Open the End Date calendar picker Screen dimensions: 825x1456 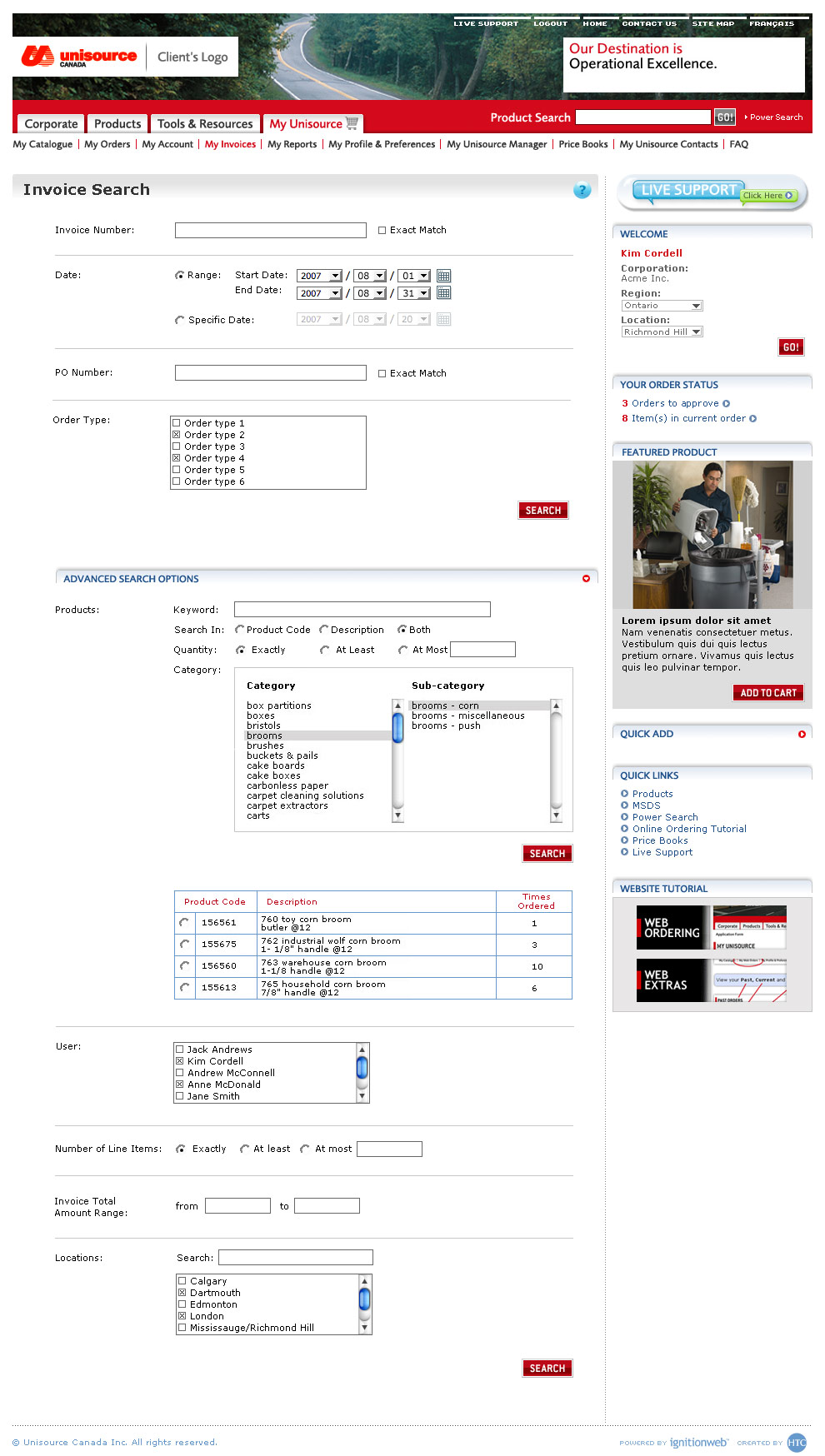coord(443,293)
